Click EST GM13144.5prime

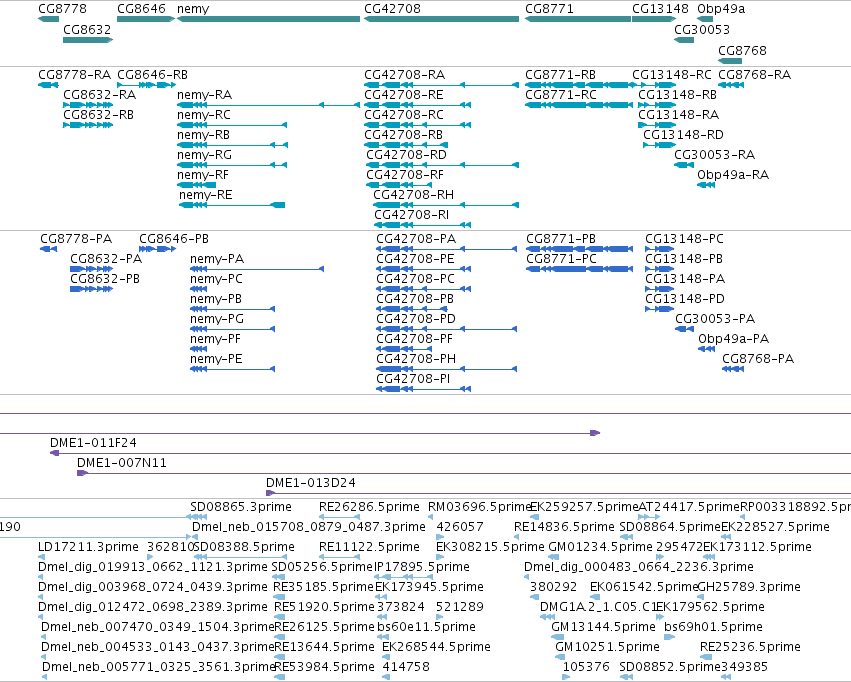(604, 627)
